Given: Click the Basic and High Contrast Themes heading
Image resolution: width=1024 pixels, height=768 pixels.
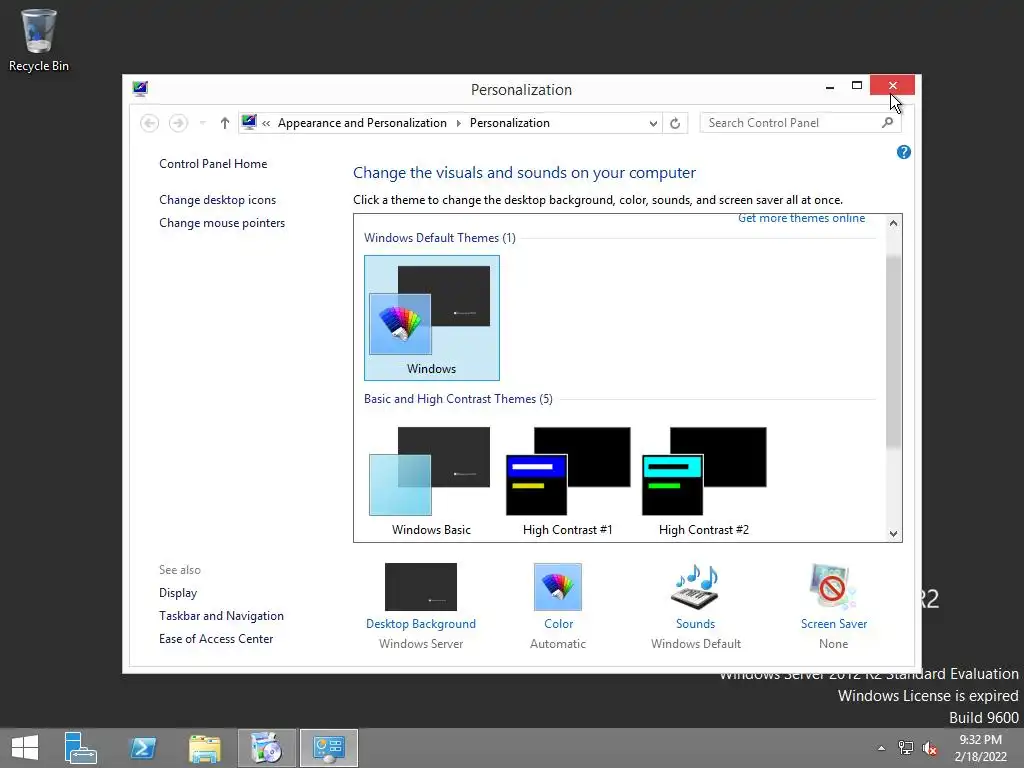Looking at the screenshot, I should [x=458, y=399].
